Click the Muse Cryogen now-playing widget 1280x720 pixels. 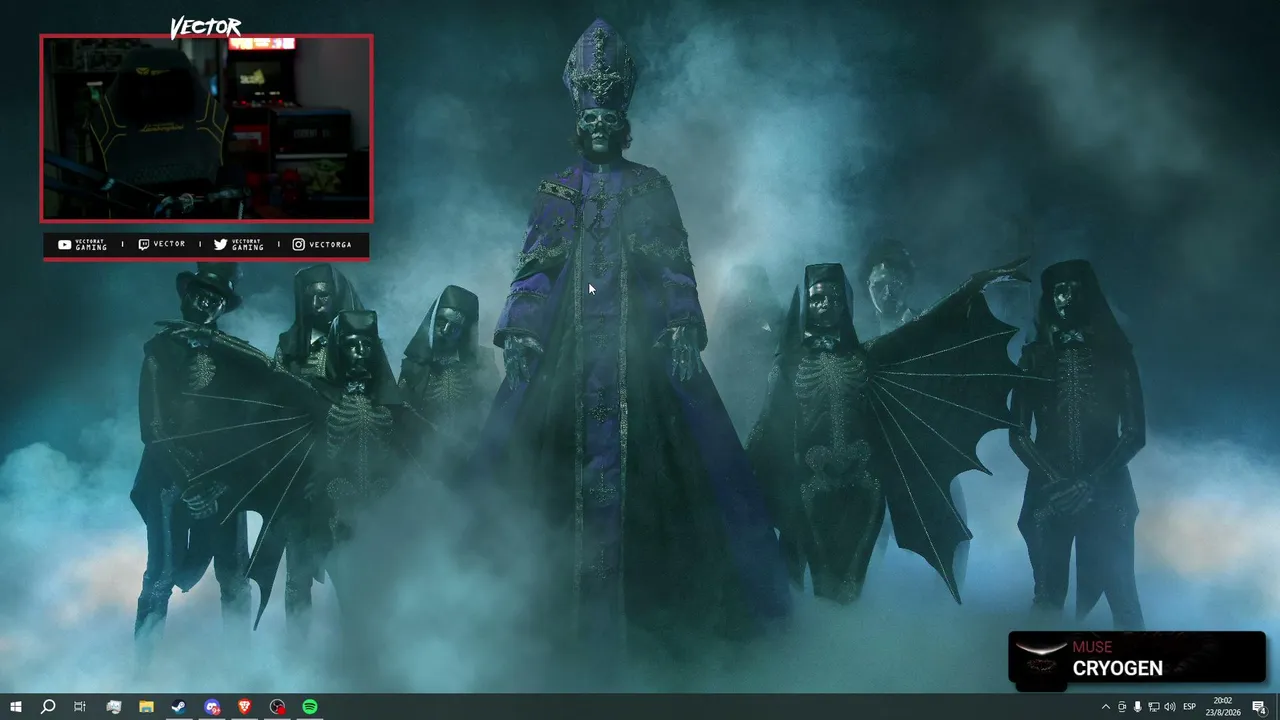tap(1137, 657)
